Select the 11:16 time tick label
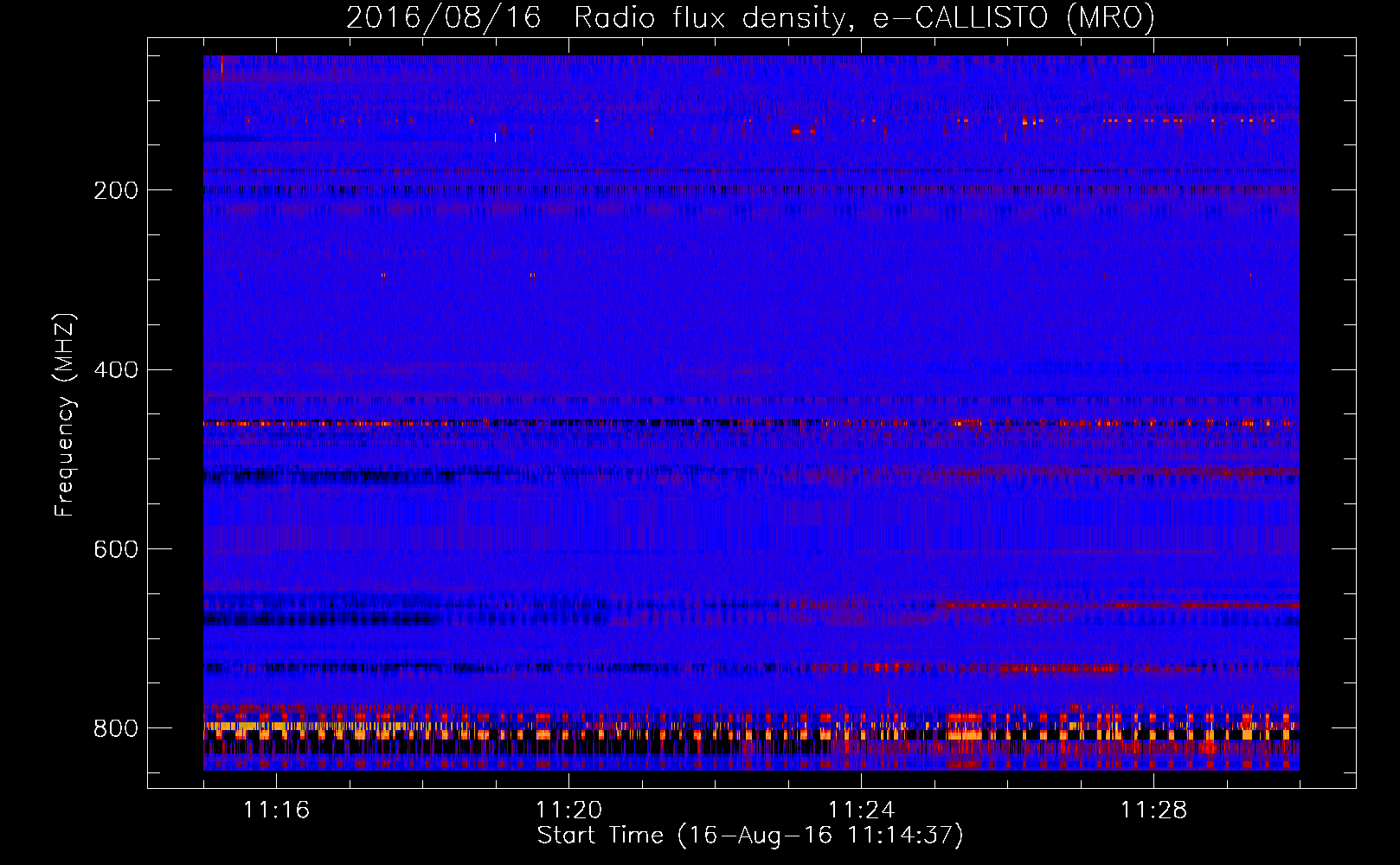Screen dimensions: 1400x865 tap(276, 811)
